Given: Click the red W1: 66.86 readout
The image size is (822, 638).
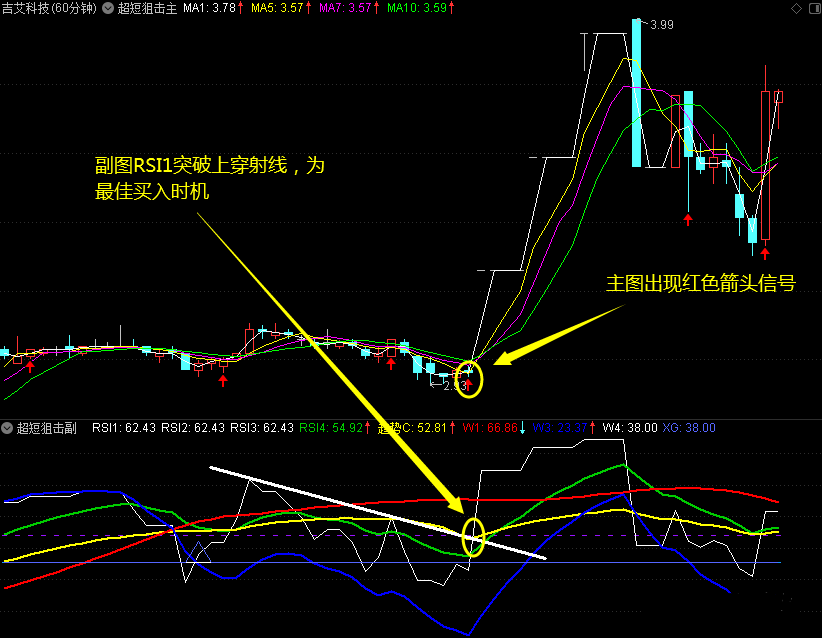Looking at the screenshot, I should (x=490, y=428).
